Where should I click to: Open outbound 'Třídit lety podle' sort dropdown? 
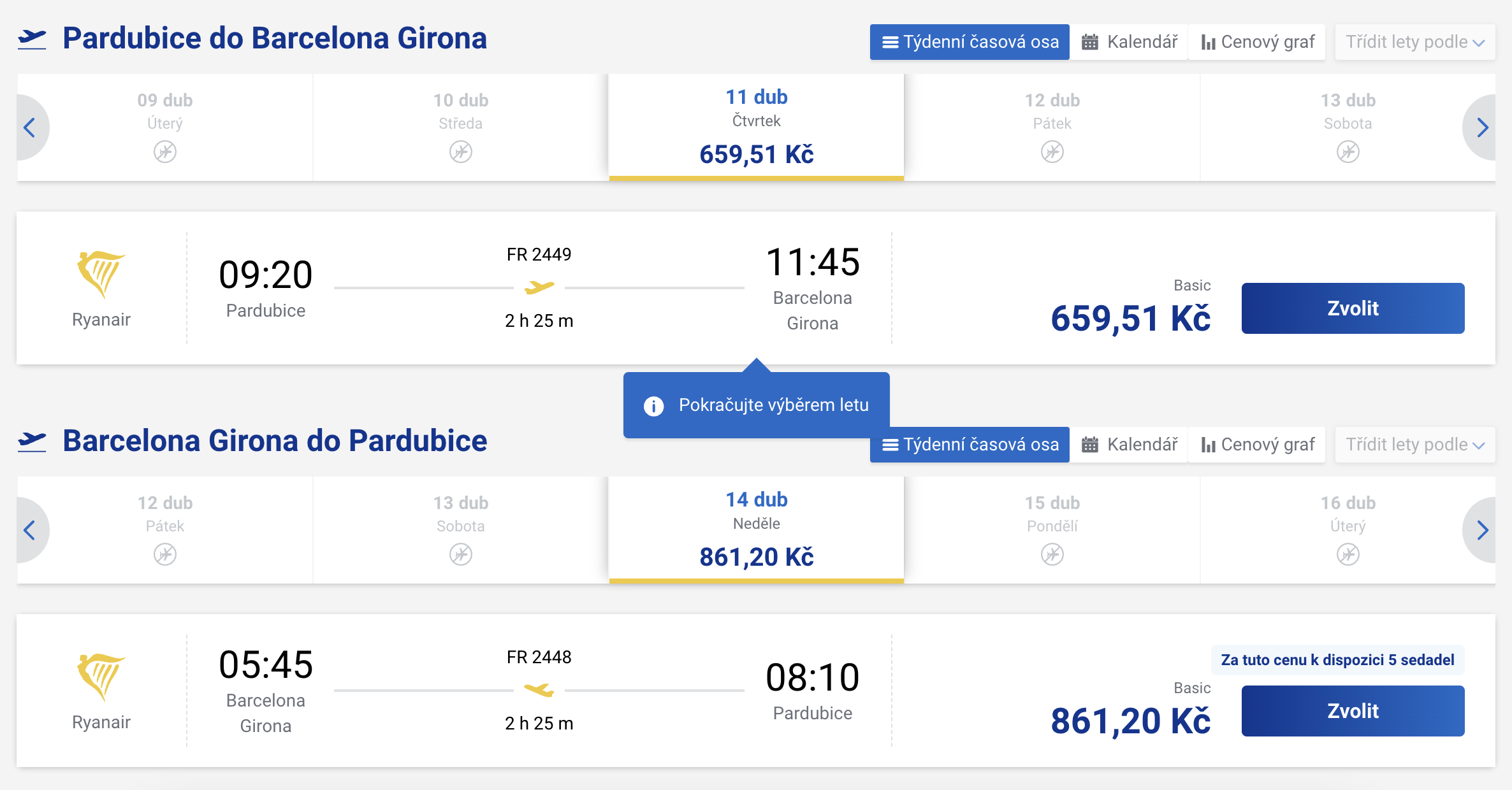tap(1415, 42)
